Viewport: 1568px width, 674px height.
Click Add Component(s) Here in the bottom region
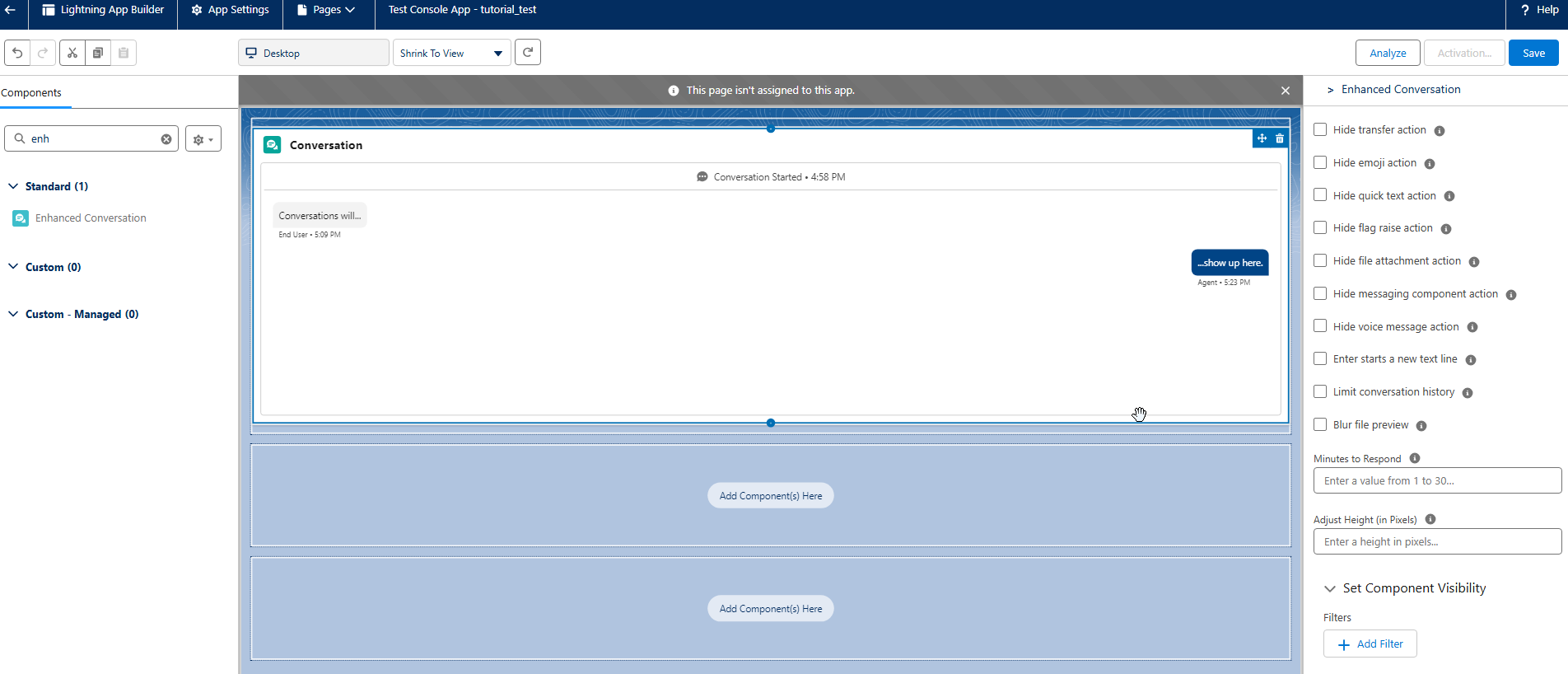[771, 609]
